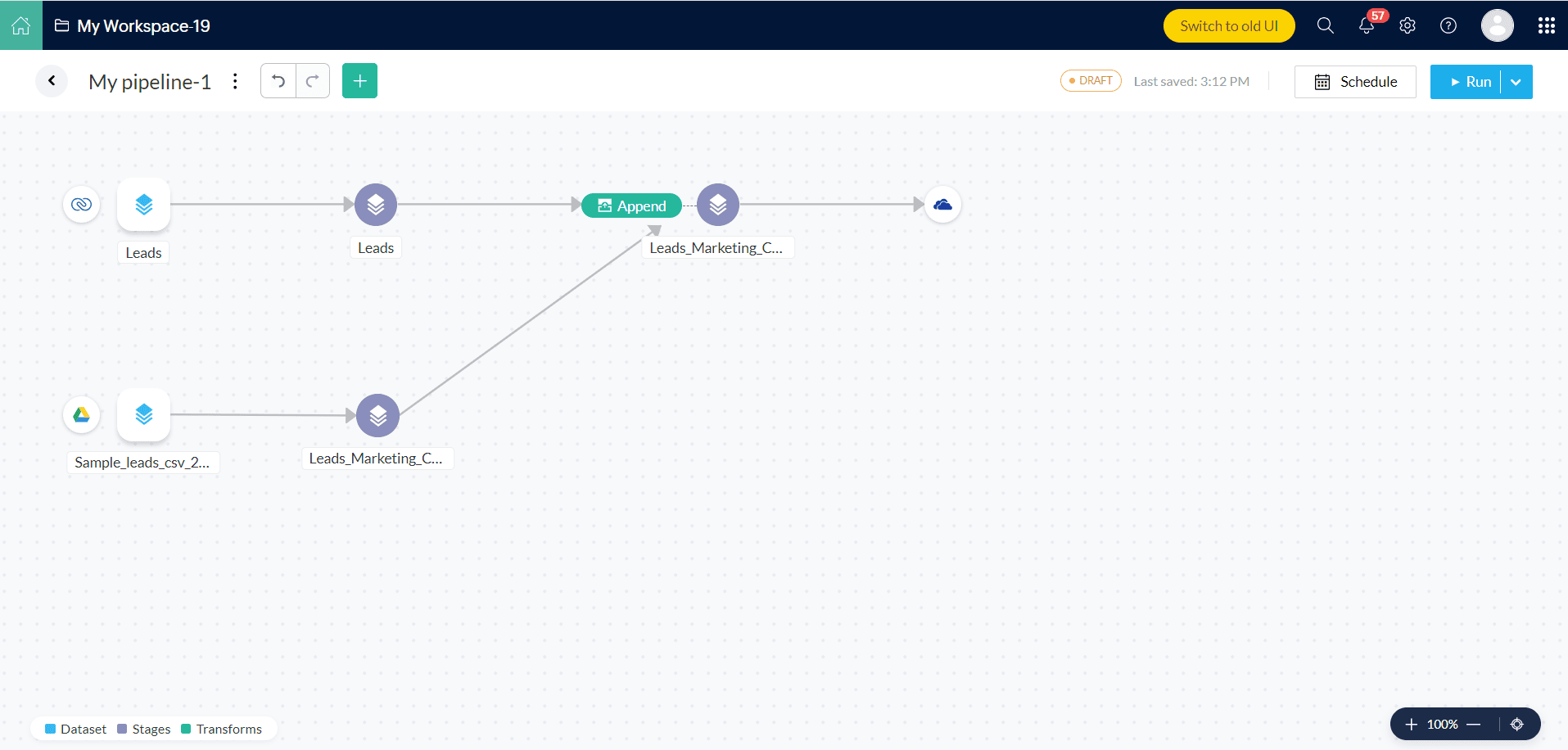Viewport: 1568px width, 750px height.
Task: Select the Leads stage node
Action: [376, 205]
